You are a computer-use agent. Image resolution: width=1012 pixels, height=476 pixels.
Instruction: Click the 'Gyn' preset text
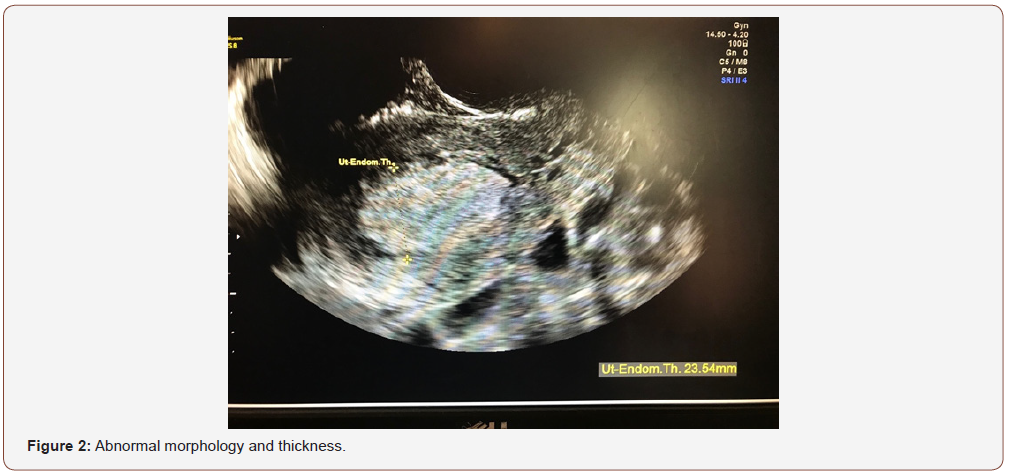[x=740, y=26]
